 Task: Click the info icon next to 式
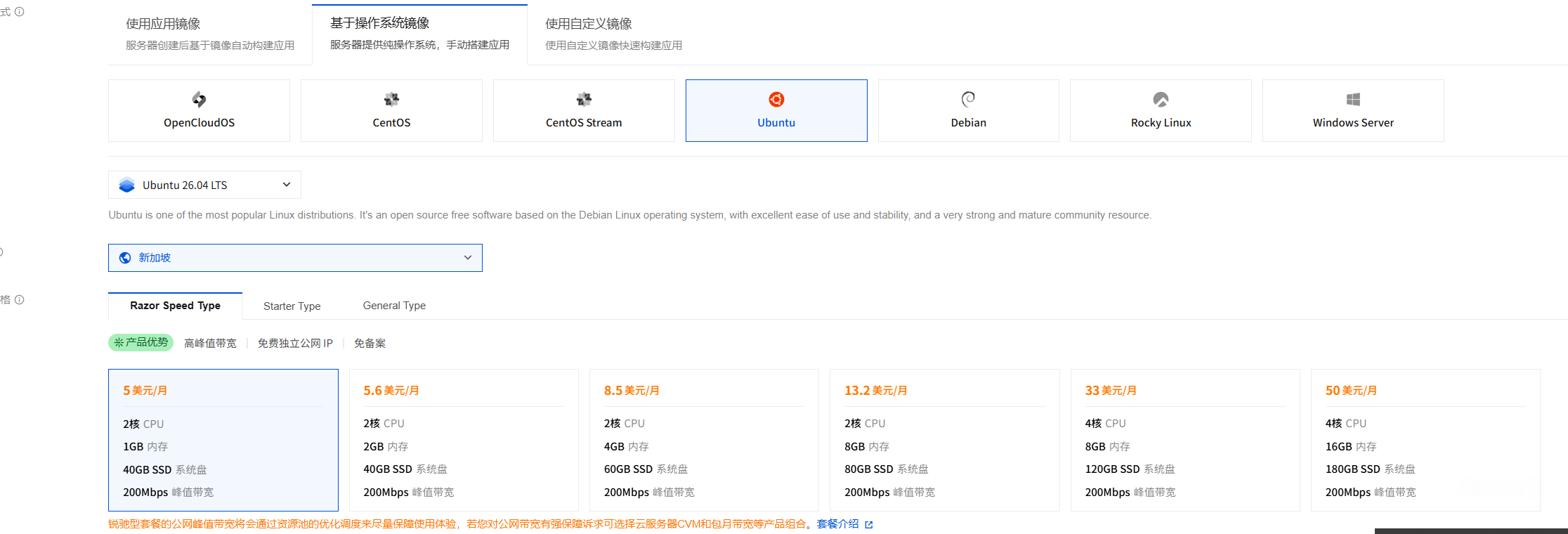click(20, 12)
